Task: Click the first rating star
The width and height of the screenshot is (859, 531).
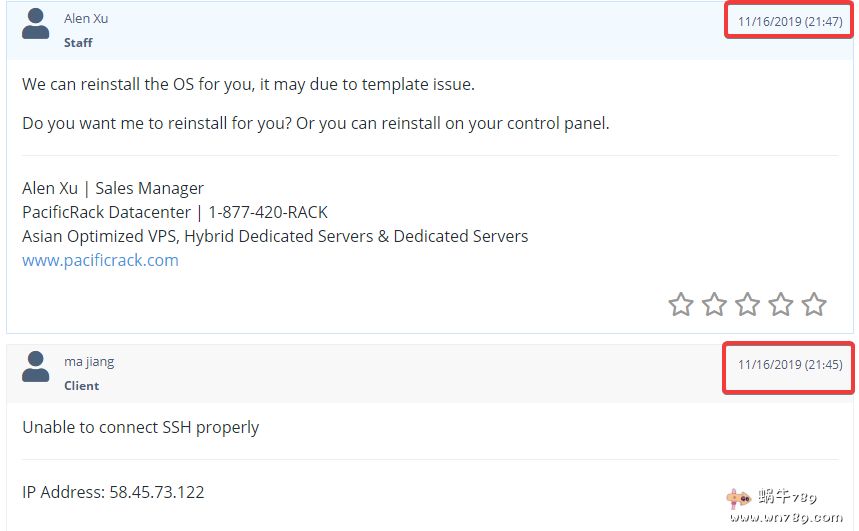Action: click(681, 304)
